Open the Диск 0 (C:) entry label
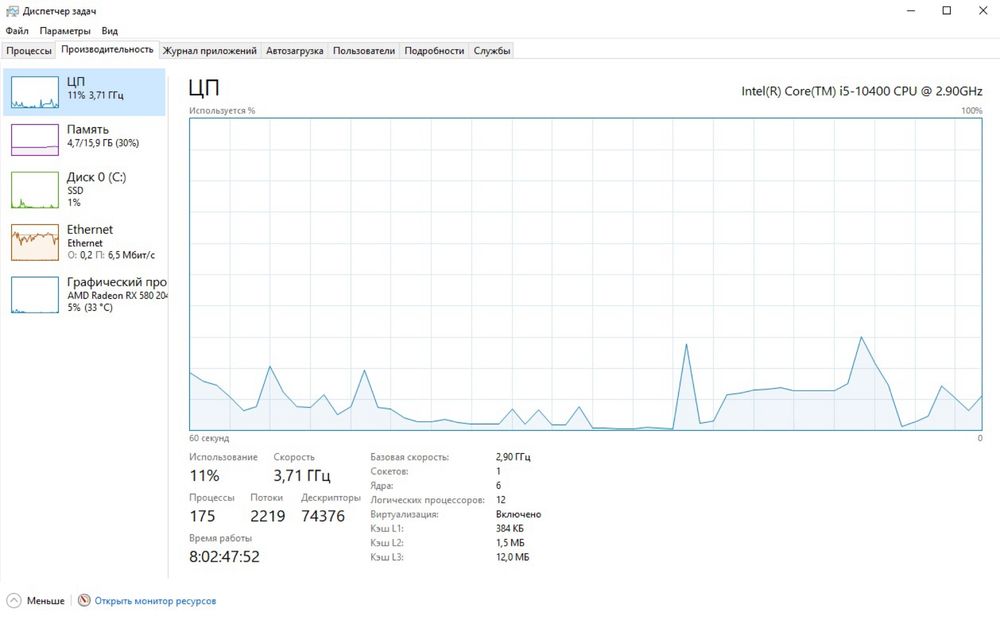1000x618 pixels. coord(96,177)
